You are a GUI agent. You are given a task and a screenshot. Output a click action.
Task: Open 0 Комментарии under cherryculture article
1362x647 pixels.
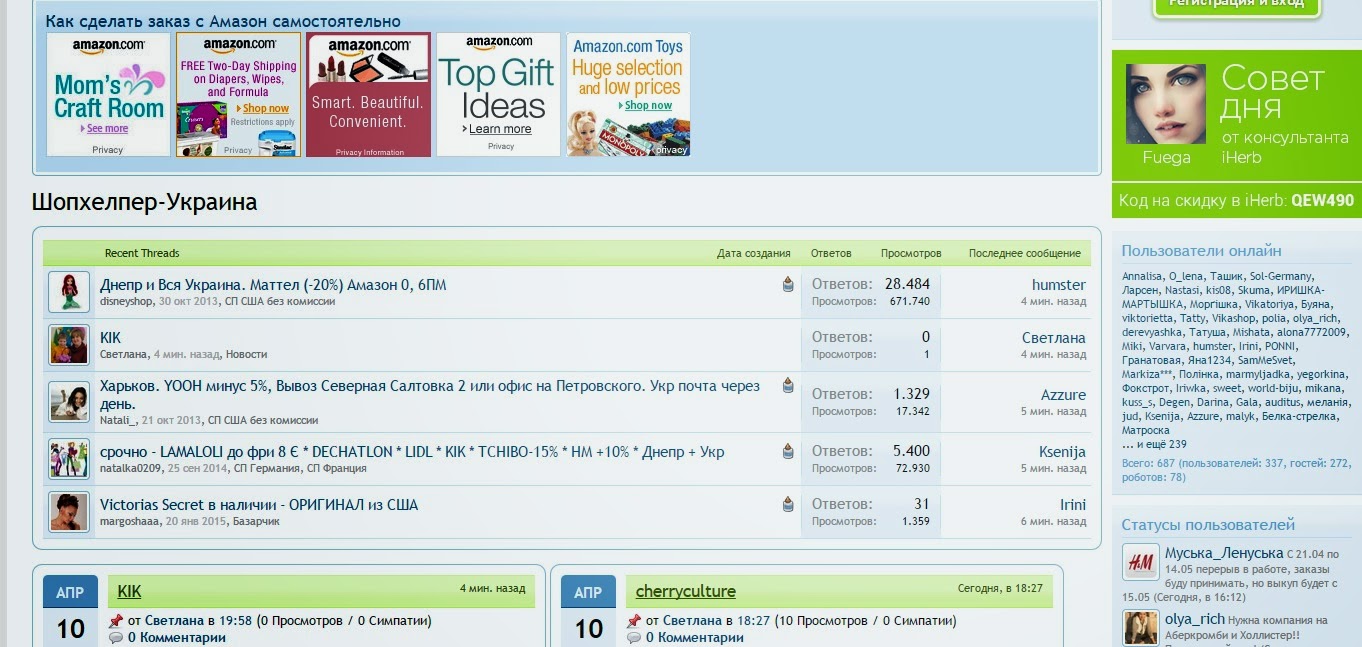pos(695,638)
